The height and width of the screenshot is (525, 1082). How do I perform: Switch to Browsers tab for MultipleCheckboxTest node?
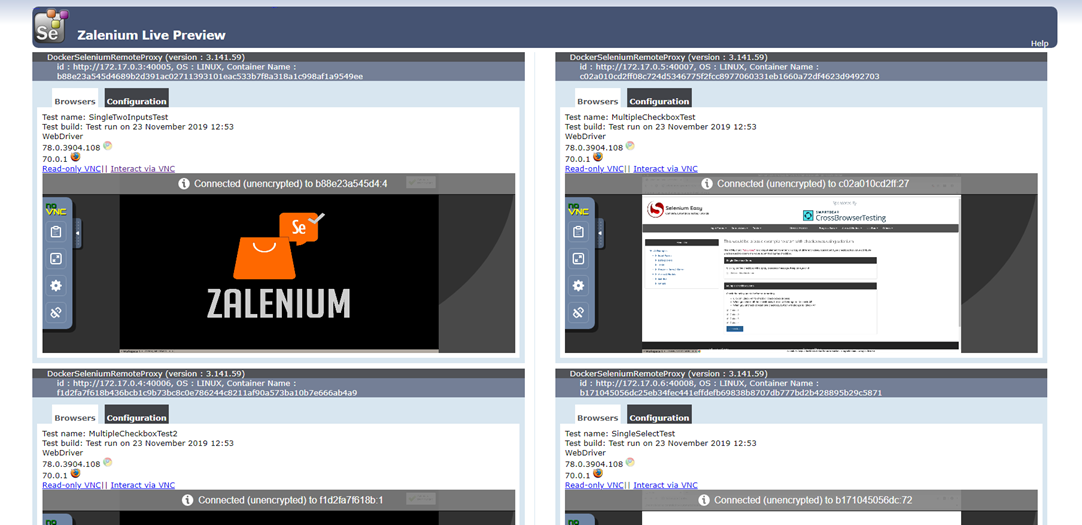pyautogui.click(x=598, y=101)
